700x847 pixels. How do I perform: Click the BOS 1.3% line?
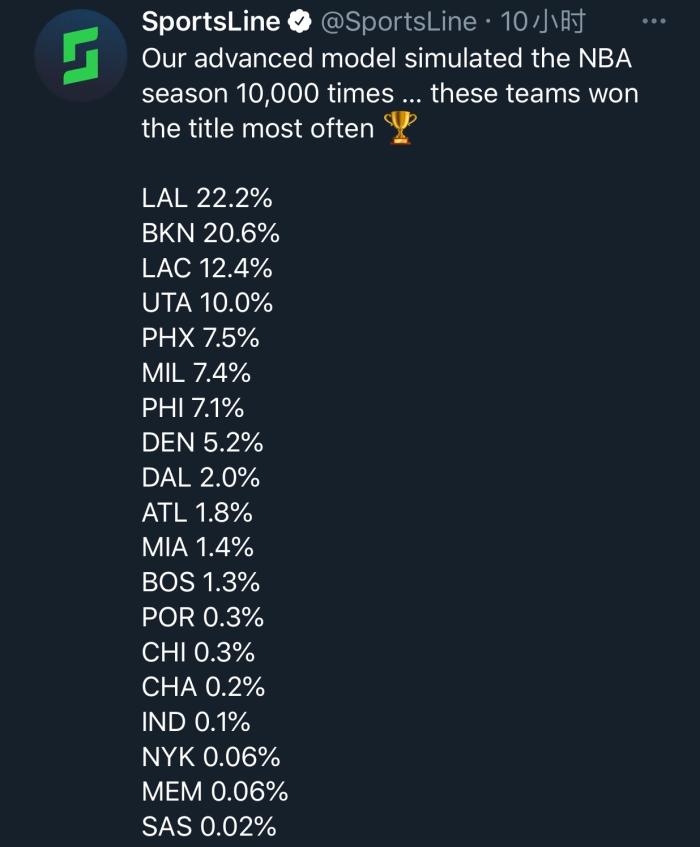point(201,582)
